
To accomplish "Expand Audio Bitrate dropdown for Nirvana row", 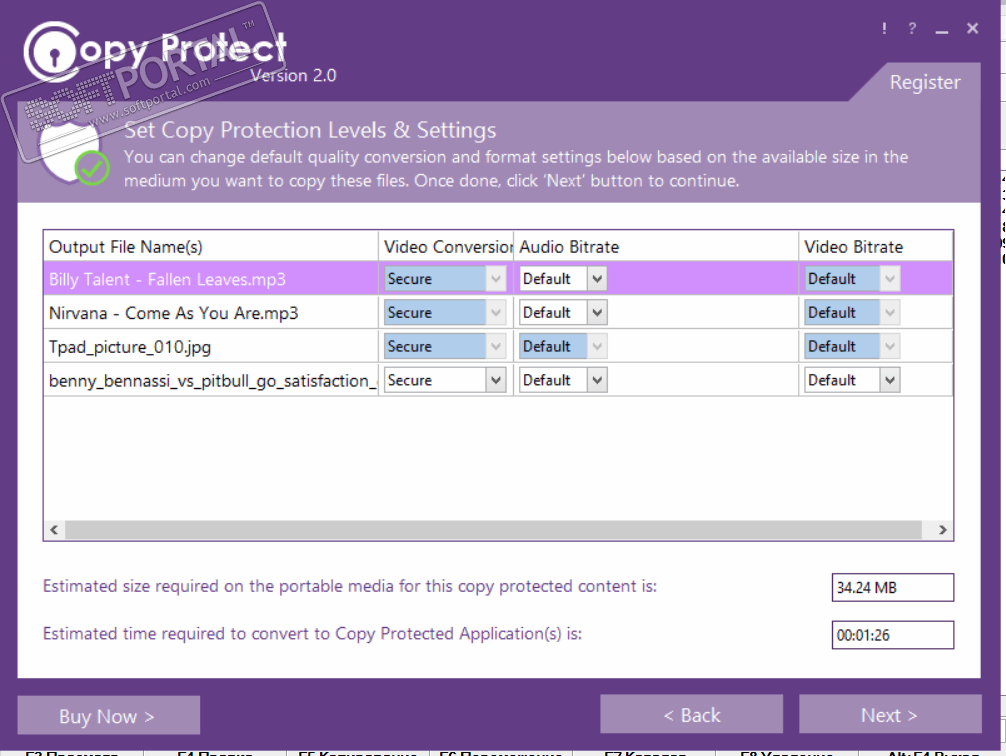I will [597, 313].
